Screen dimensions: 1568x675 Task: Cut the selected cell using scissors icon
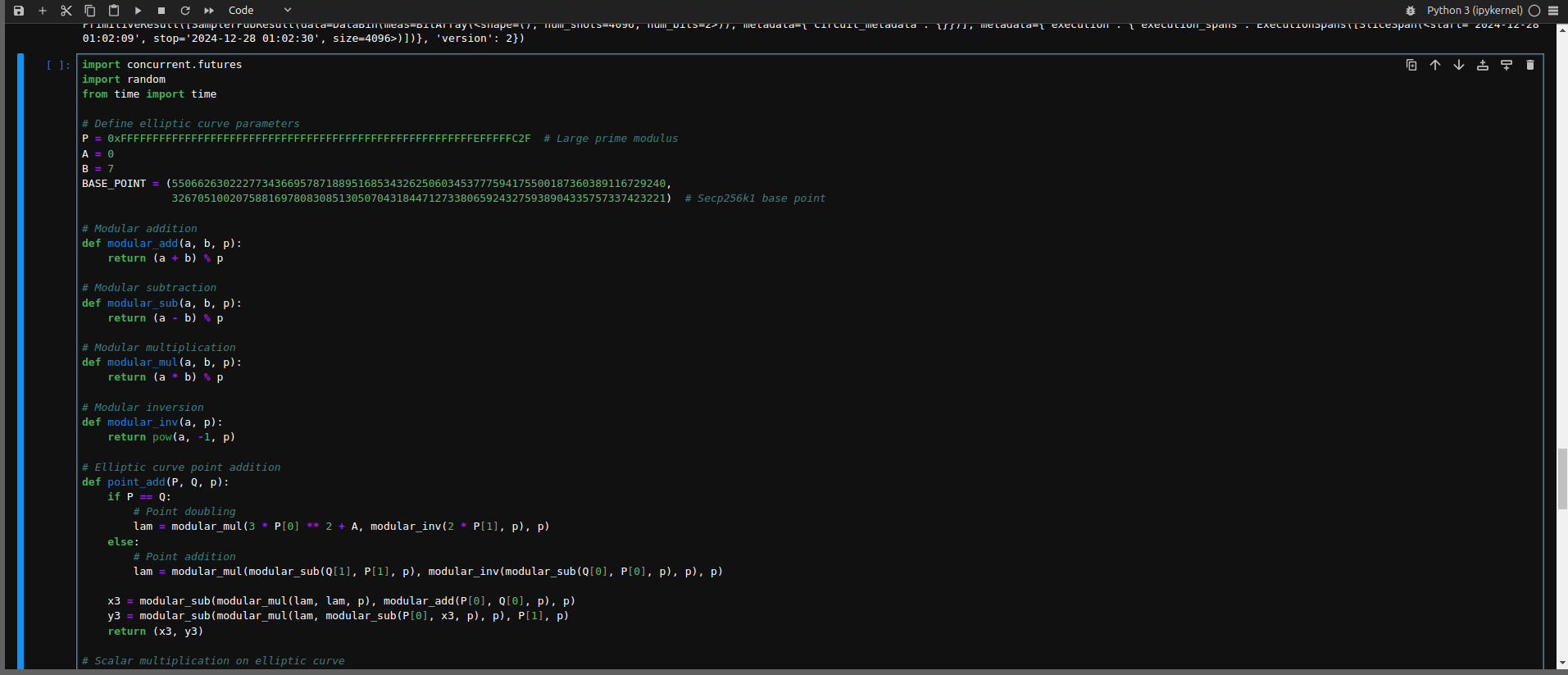[66, 11]
